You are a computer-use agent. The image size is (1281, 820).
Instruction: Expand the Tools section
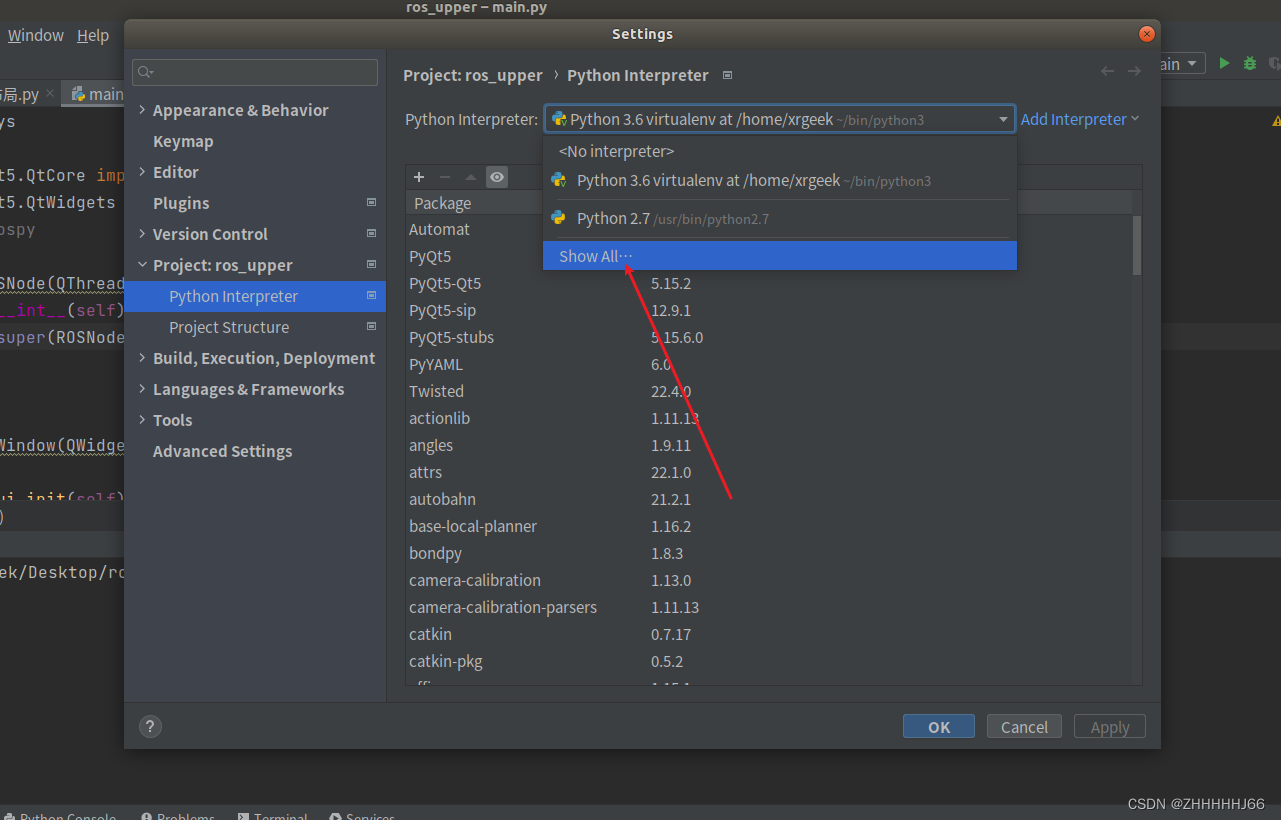[x=141, y=420]
